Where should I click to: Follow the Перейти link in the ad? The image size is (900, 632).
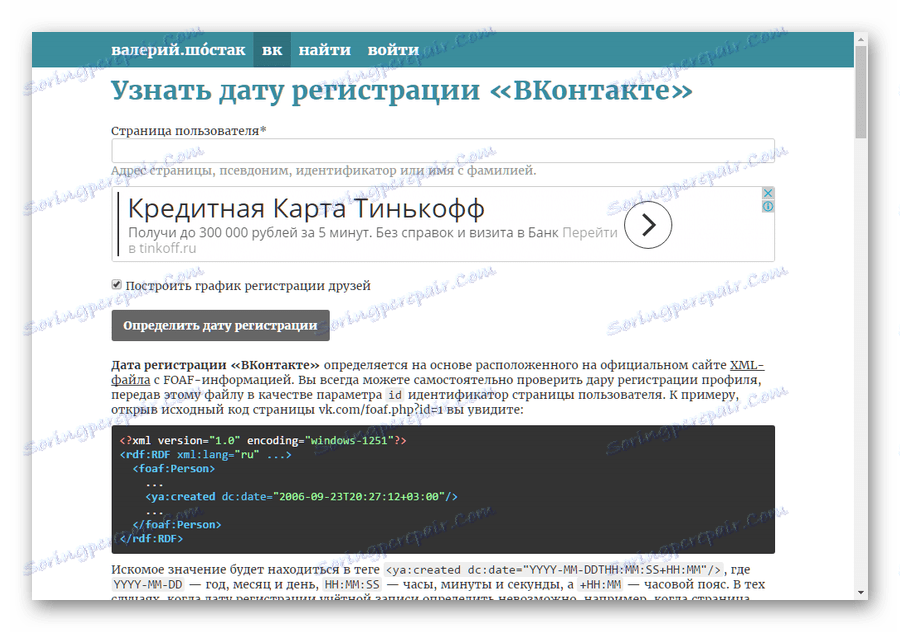589,232
